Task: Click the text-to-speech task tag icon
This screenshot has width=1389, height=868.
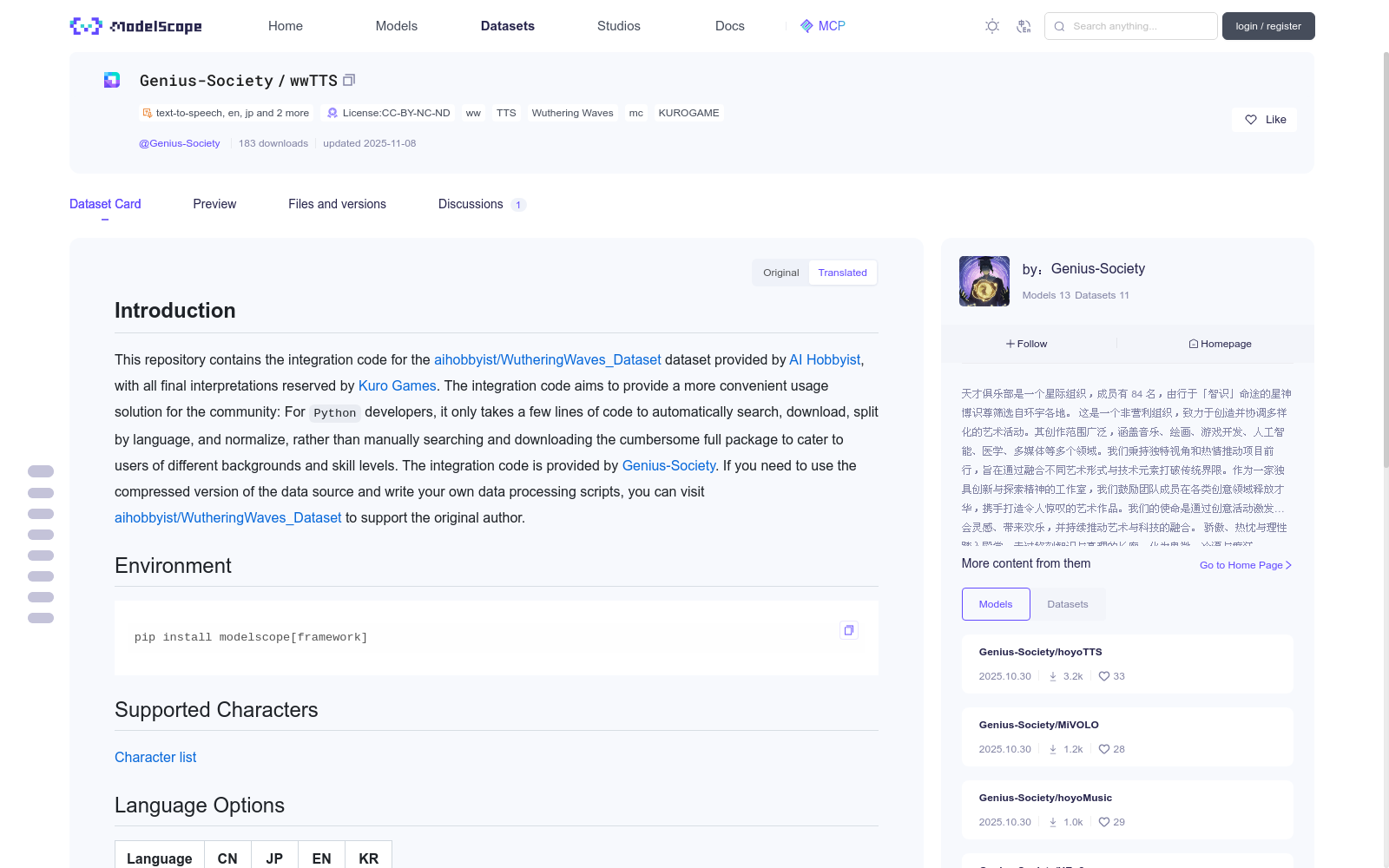Action: [148, 113]
